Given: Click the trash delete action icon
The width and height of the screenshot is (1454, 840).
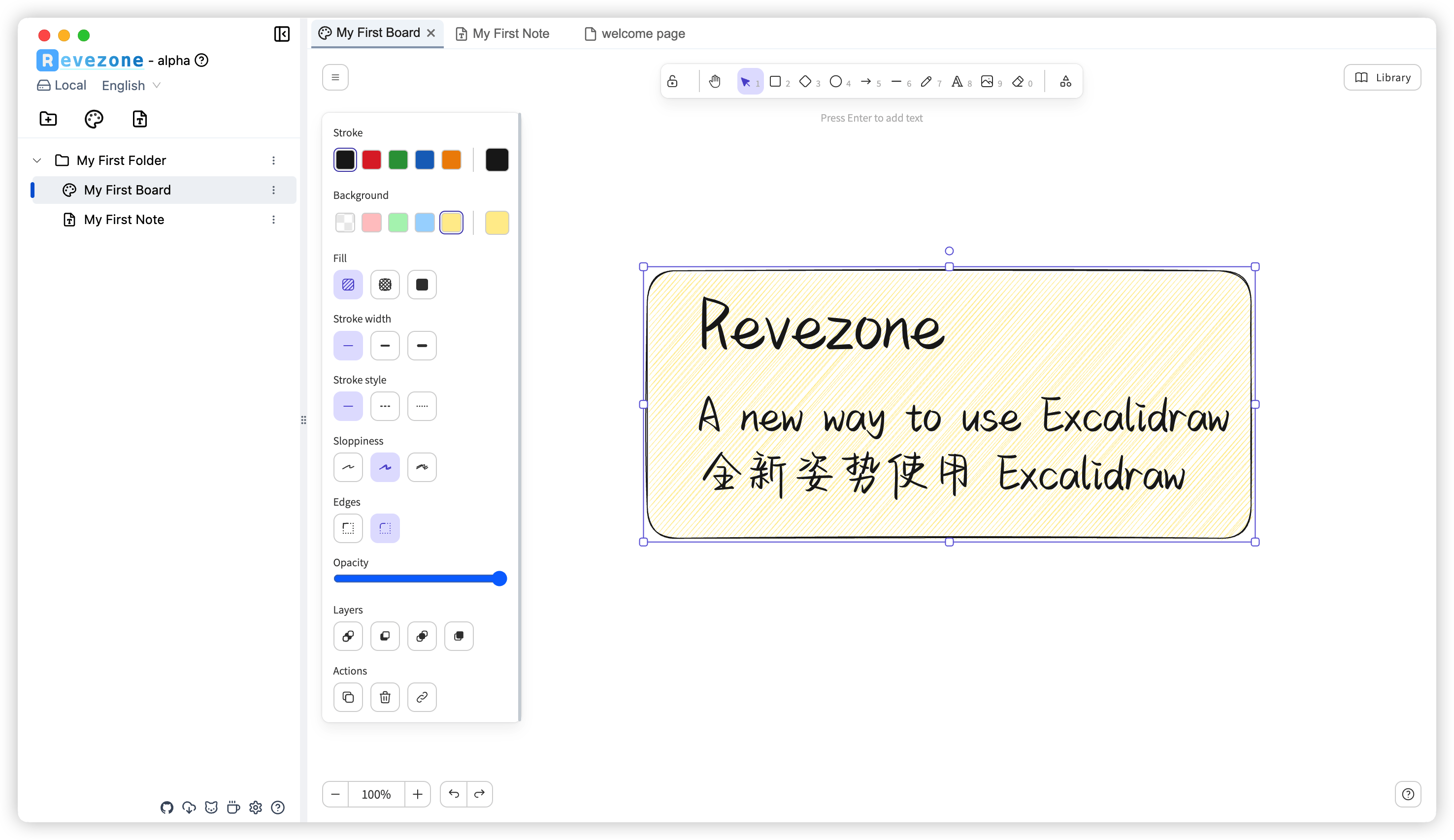Looking at the screenshot, I should pyautogui.click(x=385, y=698).
